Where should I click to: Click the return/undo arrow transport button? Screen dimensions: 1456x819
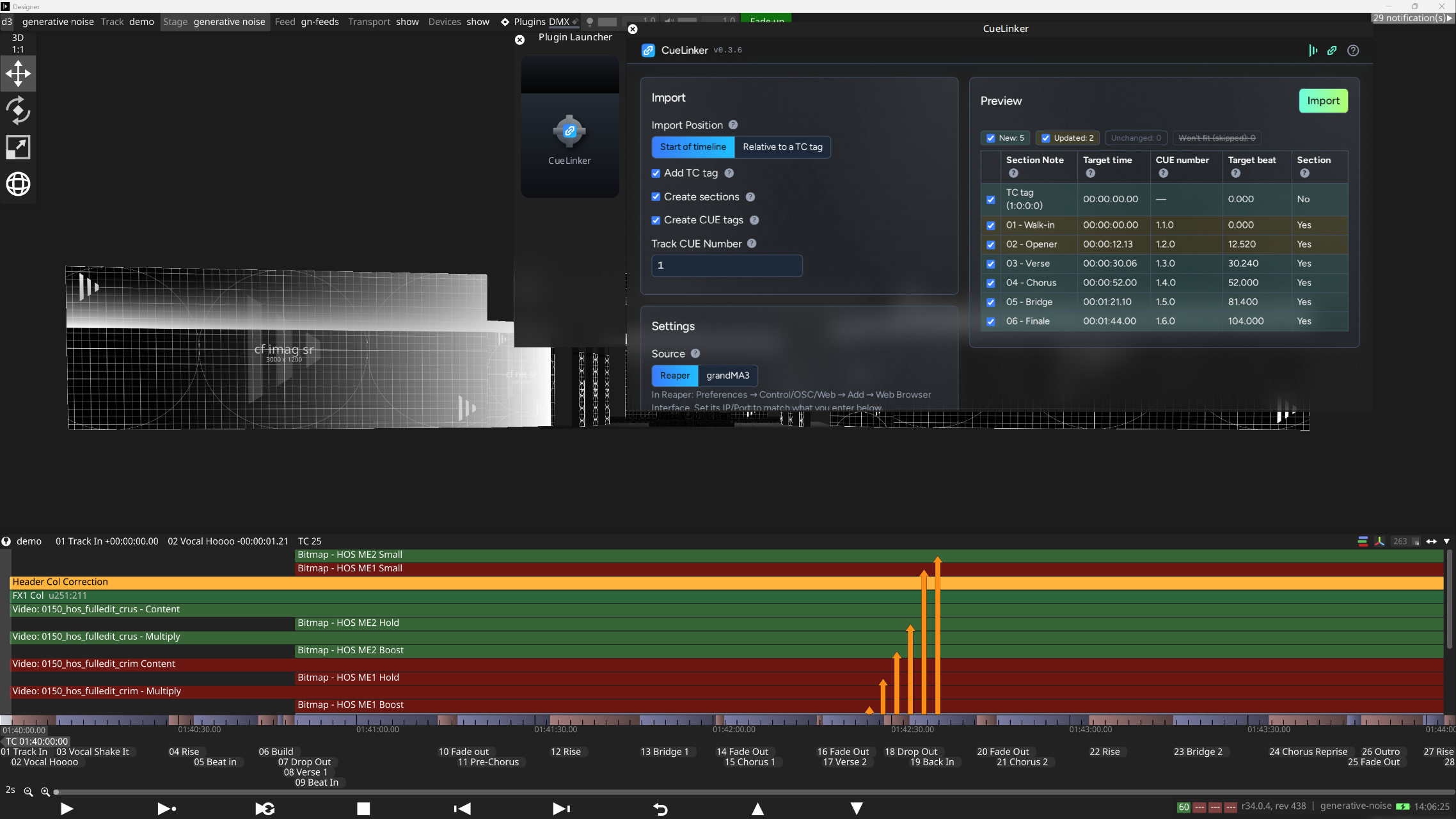click(x=660, y=809)
